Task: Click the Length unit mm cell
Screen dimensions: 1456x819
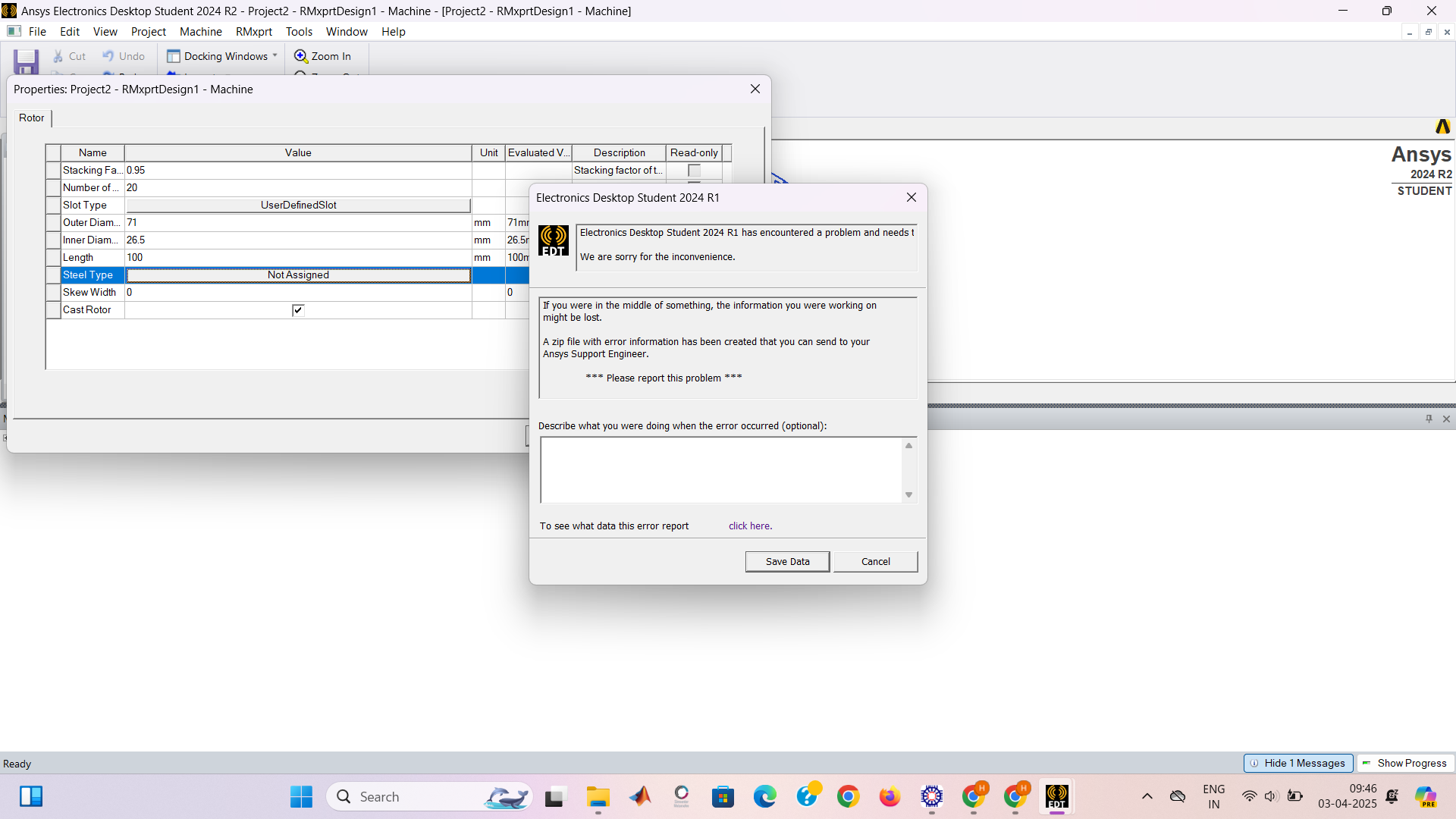Action: pyautogui.click(x=488, y=258)
